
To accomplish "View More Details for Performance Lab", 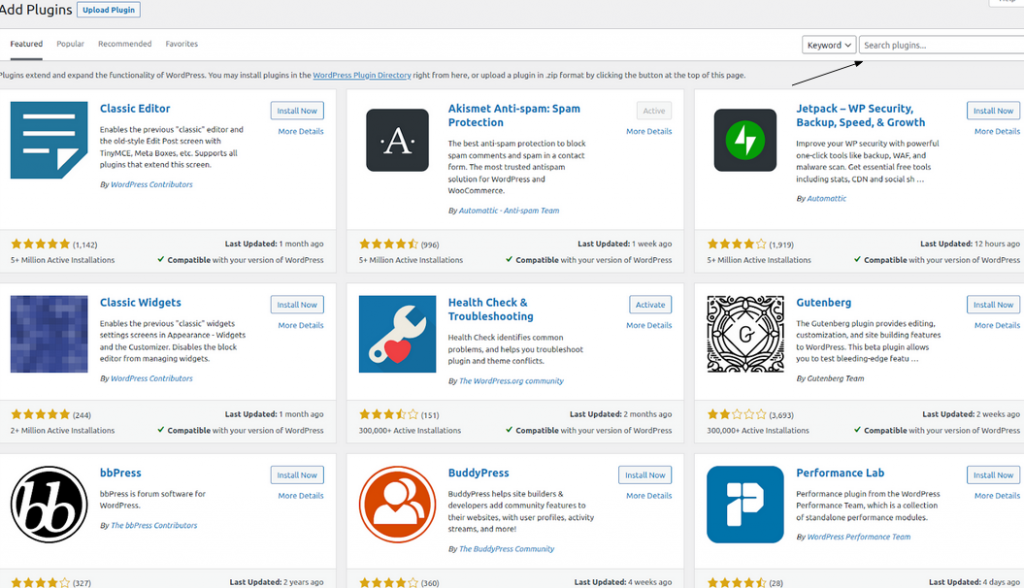I will click(x=997, y=496).
